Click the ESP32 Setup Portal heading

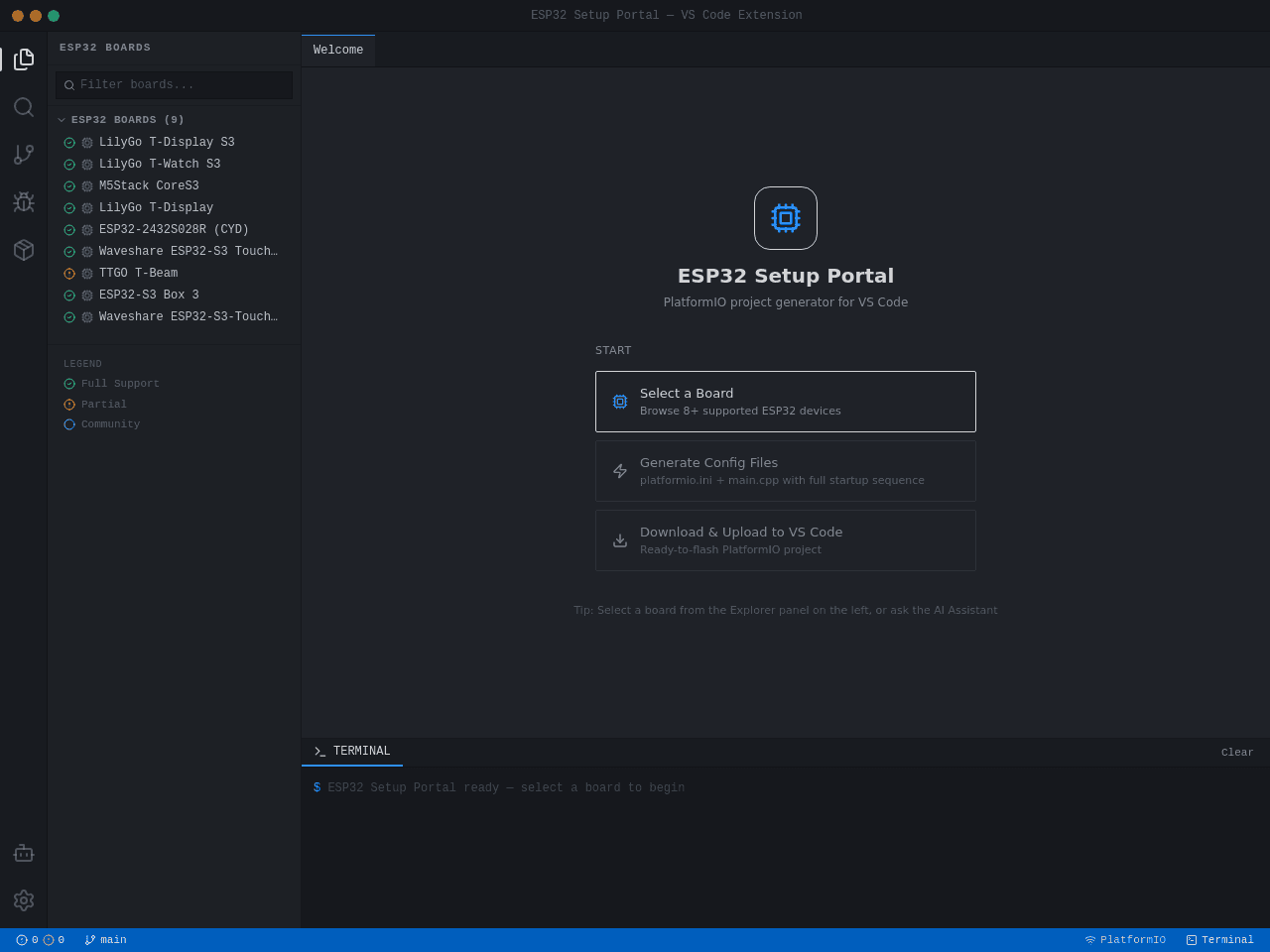786,276
